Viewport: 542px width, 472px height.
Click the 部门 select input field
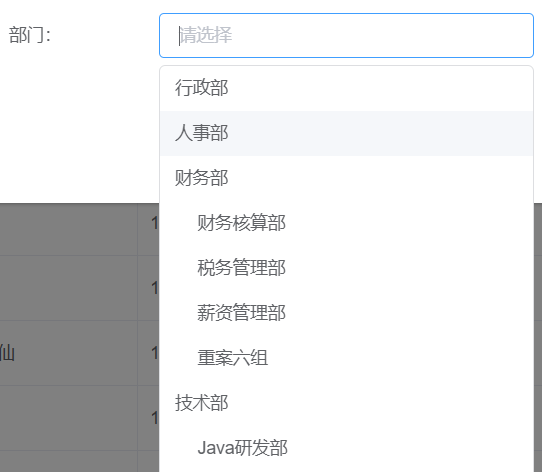[x=346, y=35]
